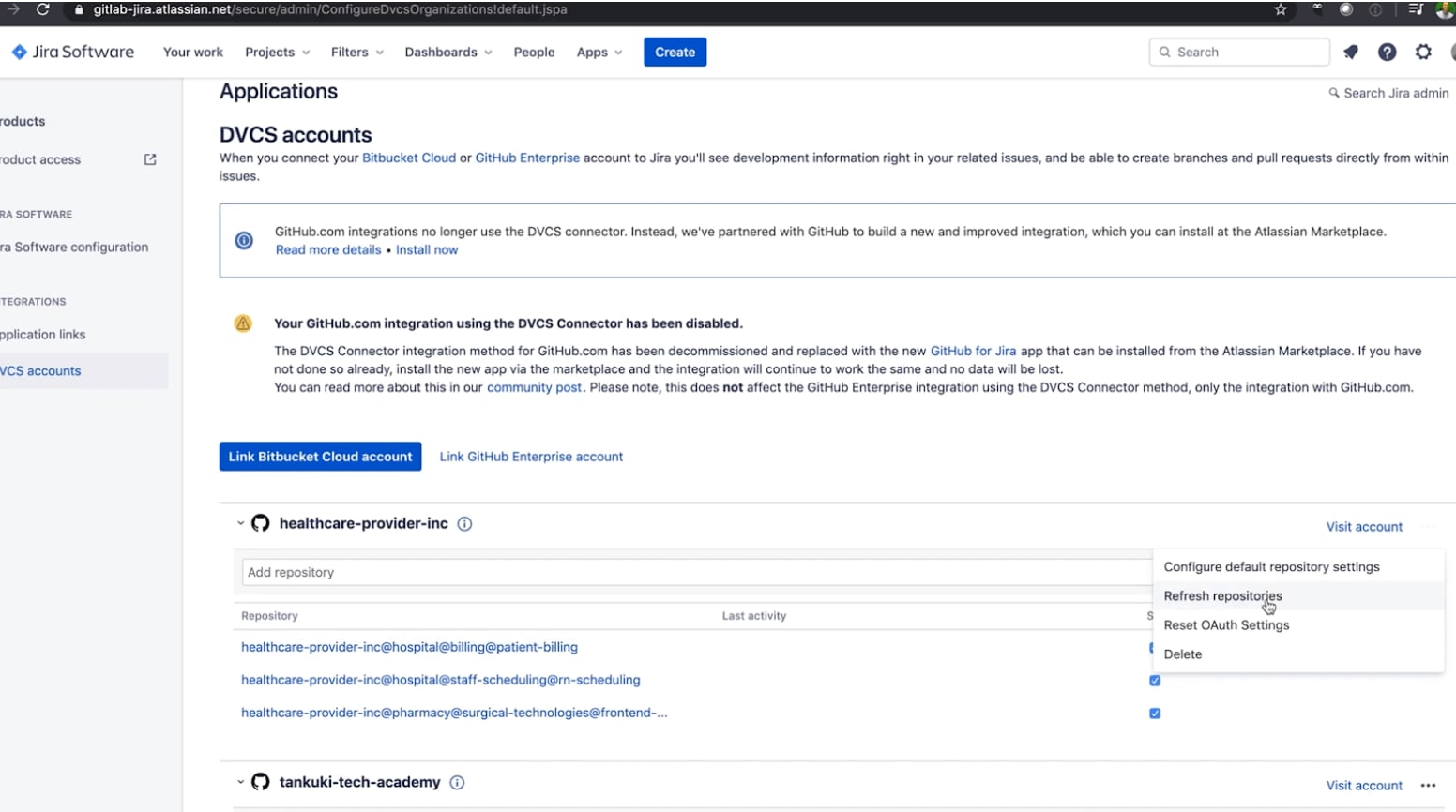Click the Create button
The height and width of the screenshot is (812, 1456).
675,53
